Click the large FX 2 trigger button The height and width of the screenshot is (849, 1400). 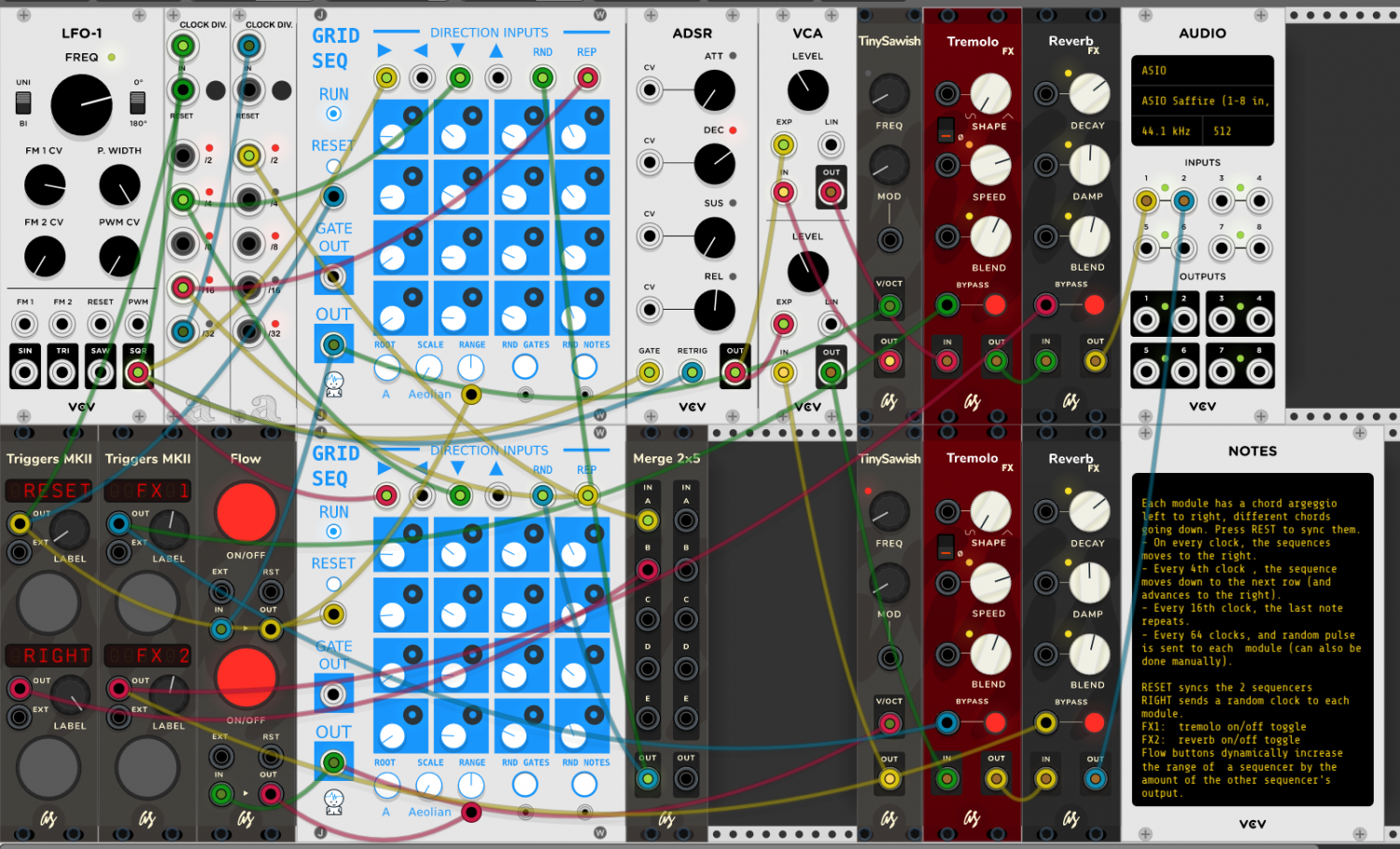pyautogui.click(x=147, y=768)
